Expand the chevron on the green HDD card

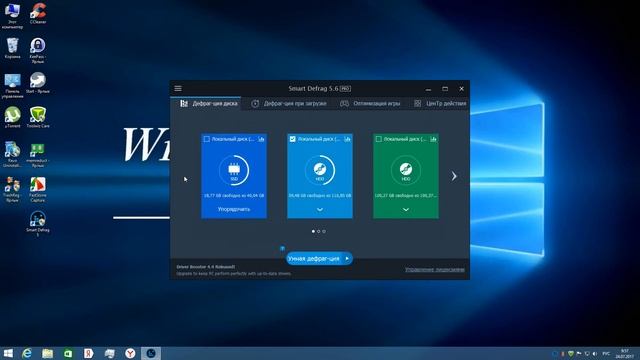pyautogui.click(x=406, y=209)
